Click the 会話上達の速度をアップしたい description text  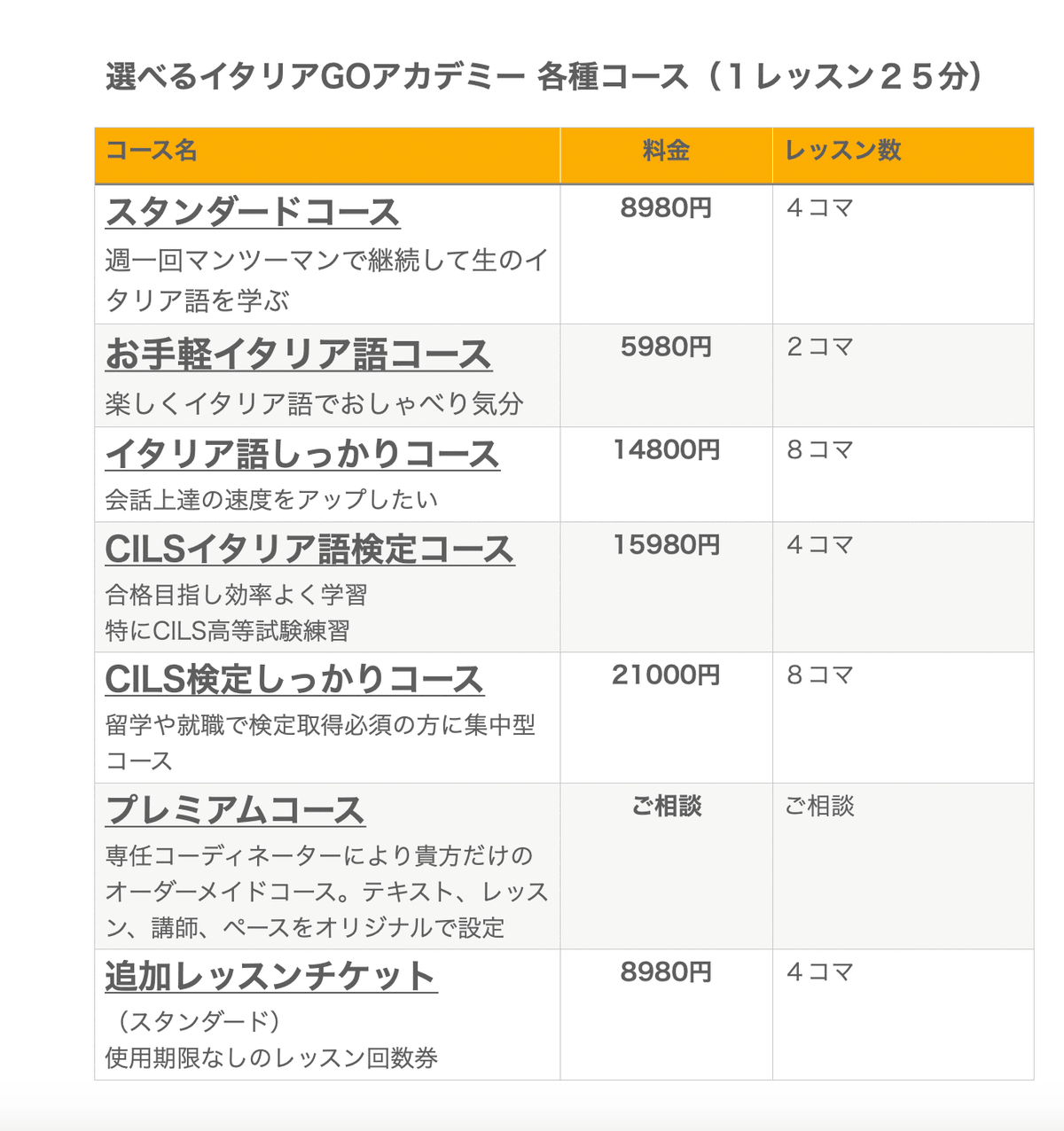pyautogui.click(x=271, y=500)
